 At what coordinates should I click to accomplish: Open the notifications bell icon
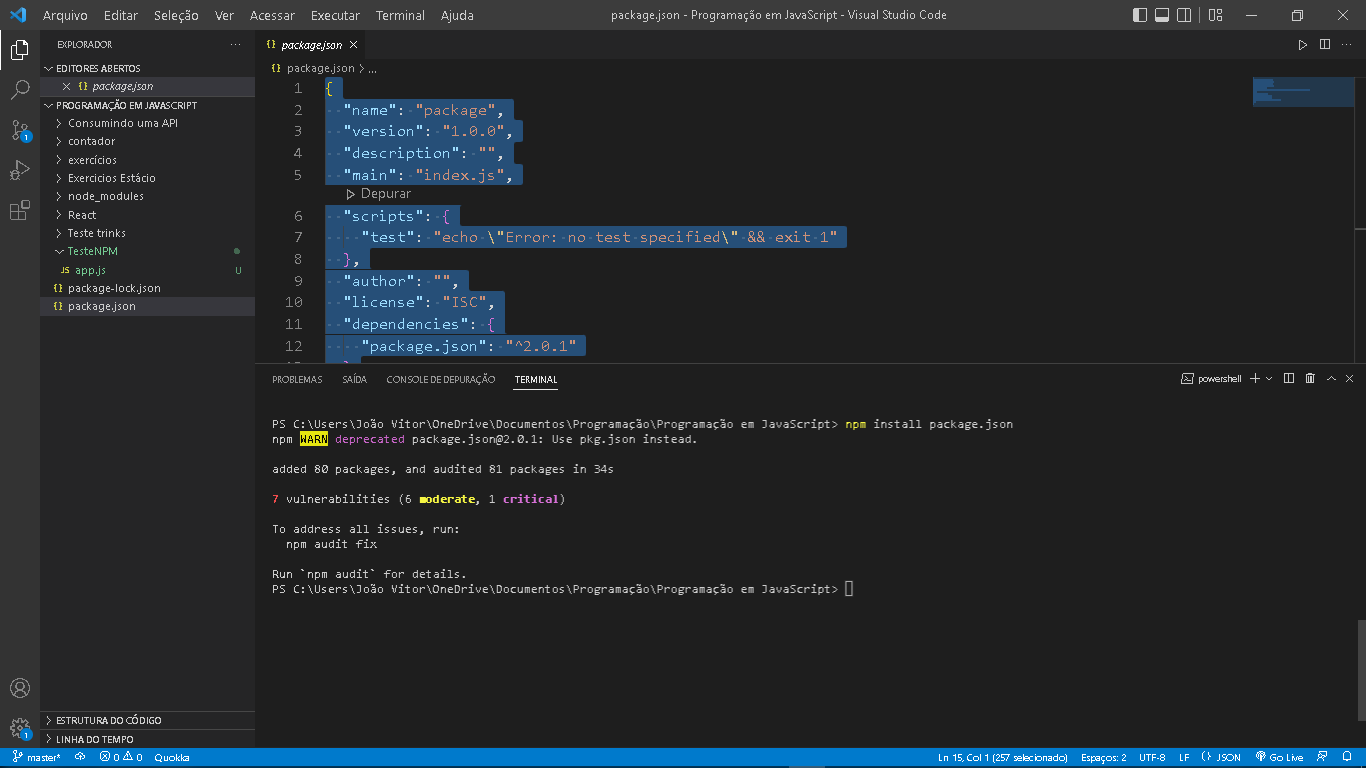1347,758
